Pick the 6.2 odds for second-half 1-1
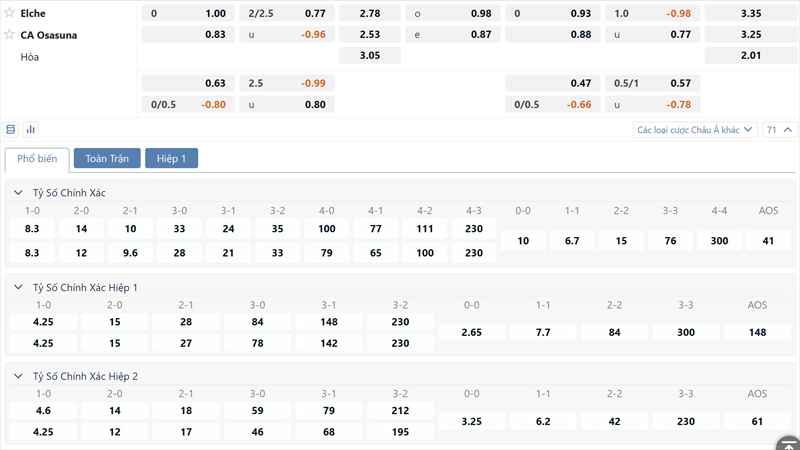800x450 pixels. coord(543,422)
